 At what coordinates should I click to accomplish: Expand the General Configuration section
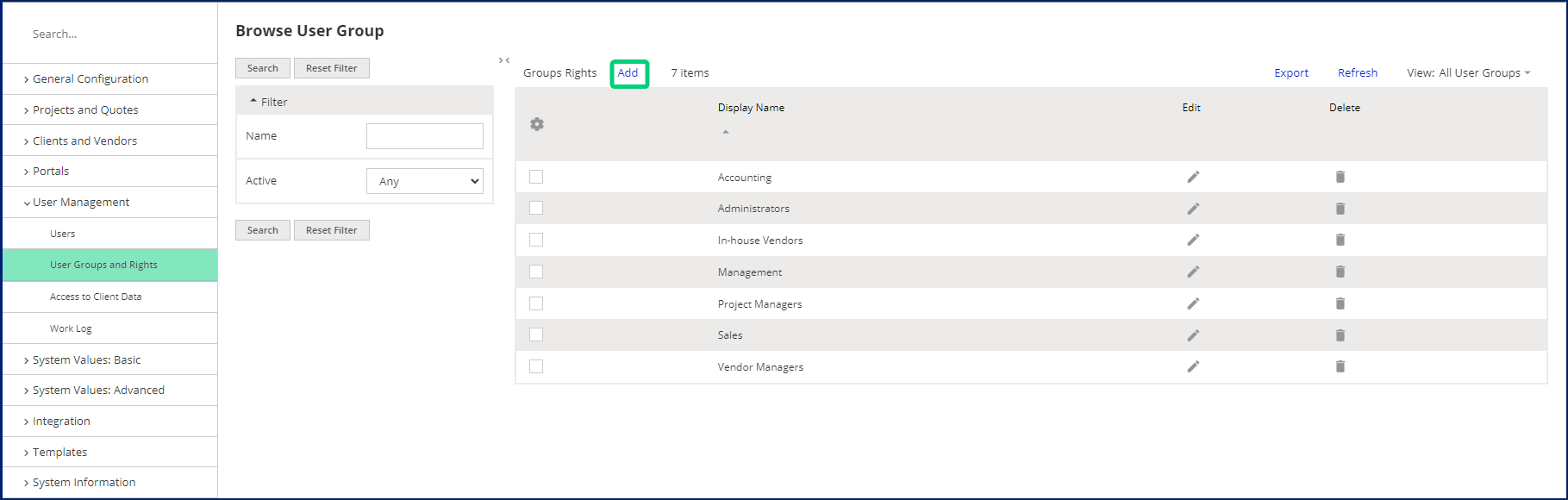pos(91,78)
